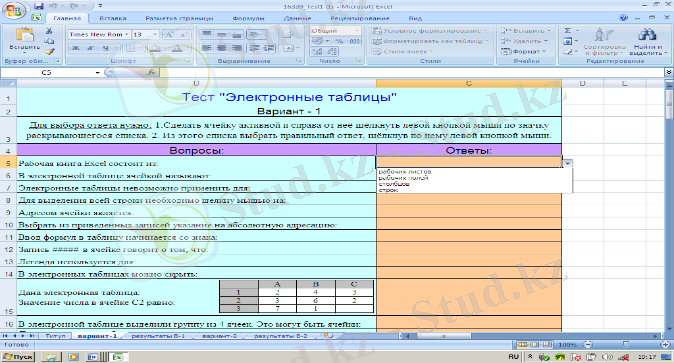Open the Формулы ribbon tab
Viewport: 674px width, 363px height.
click(x=248, y=18)
